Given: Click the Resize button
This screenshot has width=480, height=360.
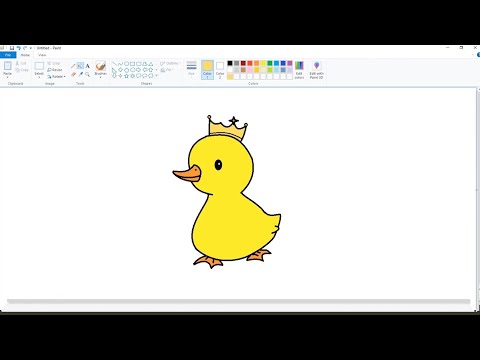Looking at the screenshot, I should pos(55,70).
